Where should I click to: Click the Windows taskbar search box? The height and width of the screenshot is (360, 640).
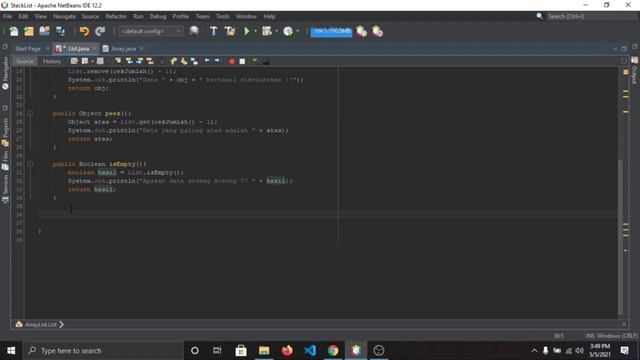103,351
